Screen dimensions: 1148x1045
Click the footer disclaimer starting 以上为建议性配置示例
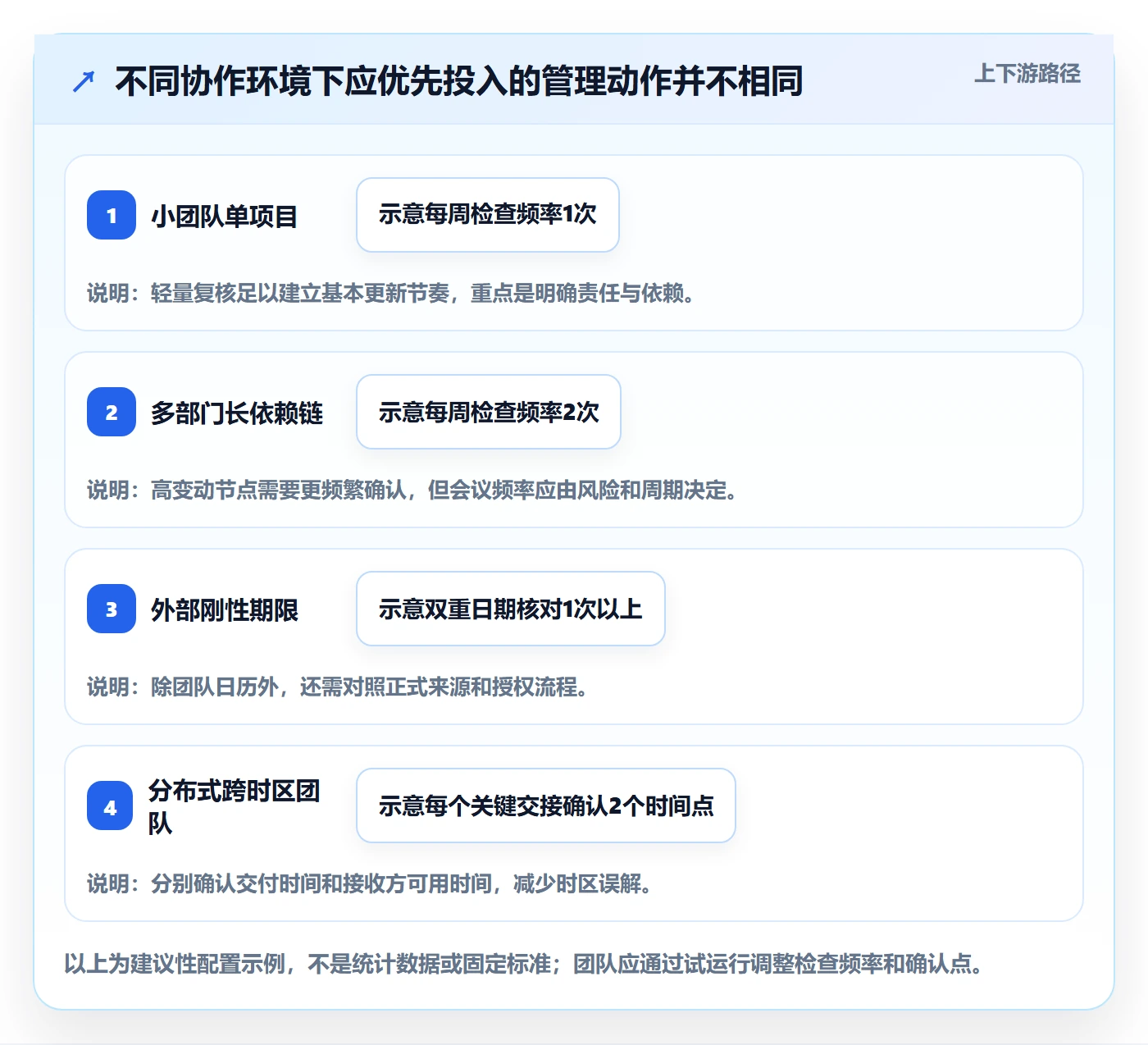pyautogui.click(x=524, y=963)
